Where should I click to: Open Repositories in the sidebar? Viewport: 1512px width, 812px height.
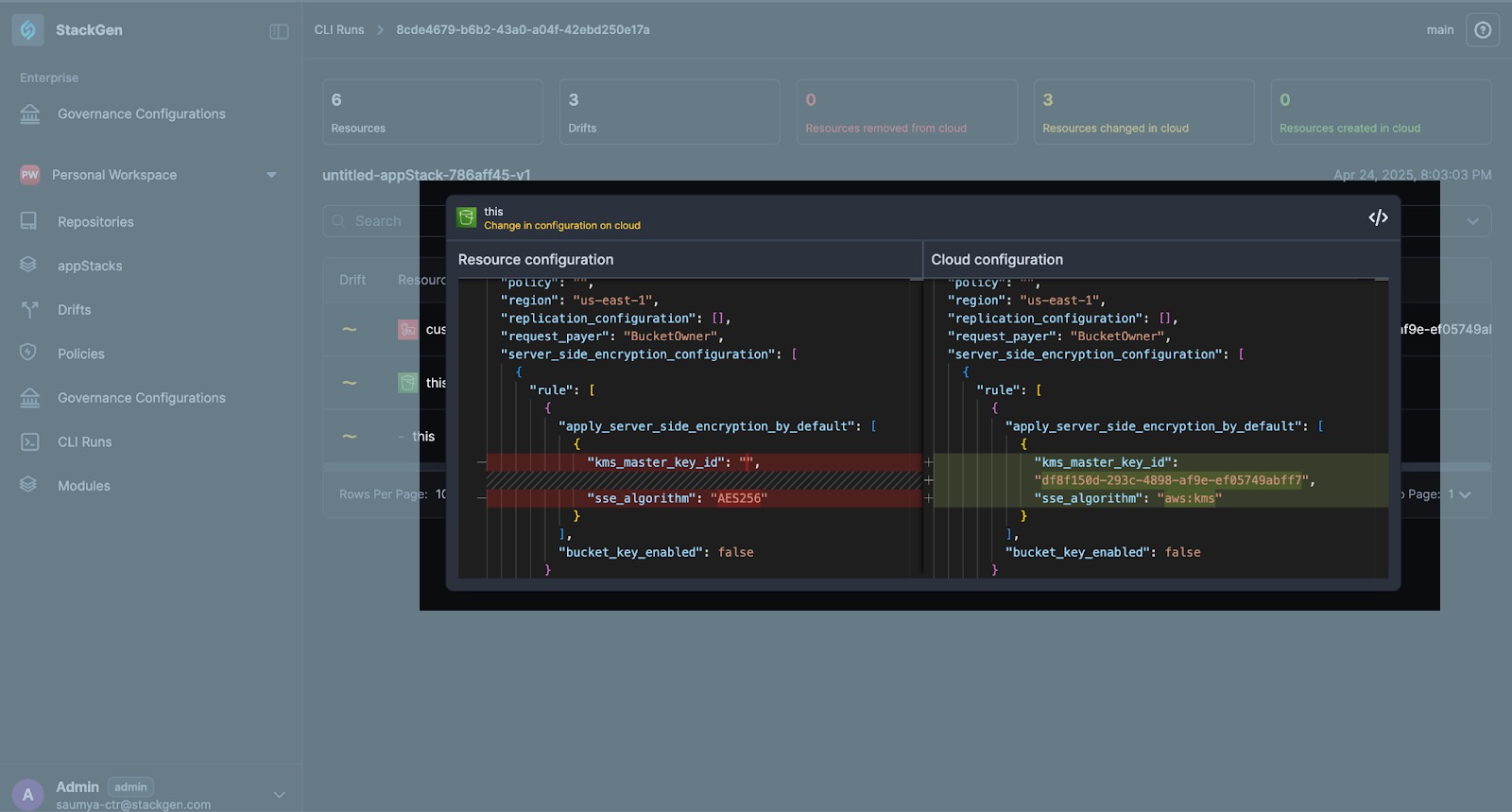pyautogui.click(x=95, y=221)
